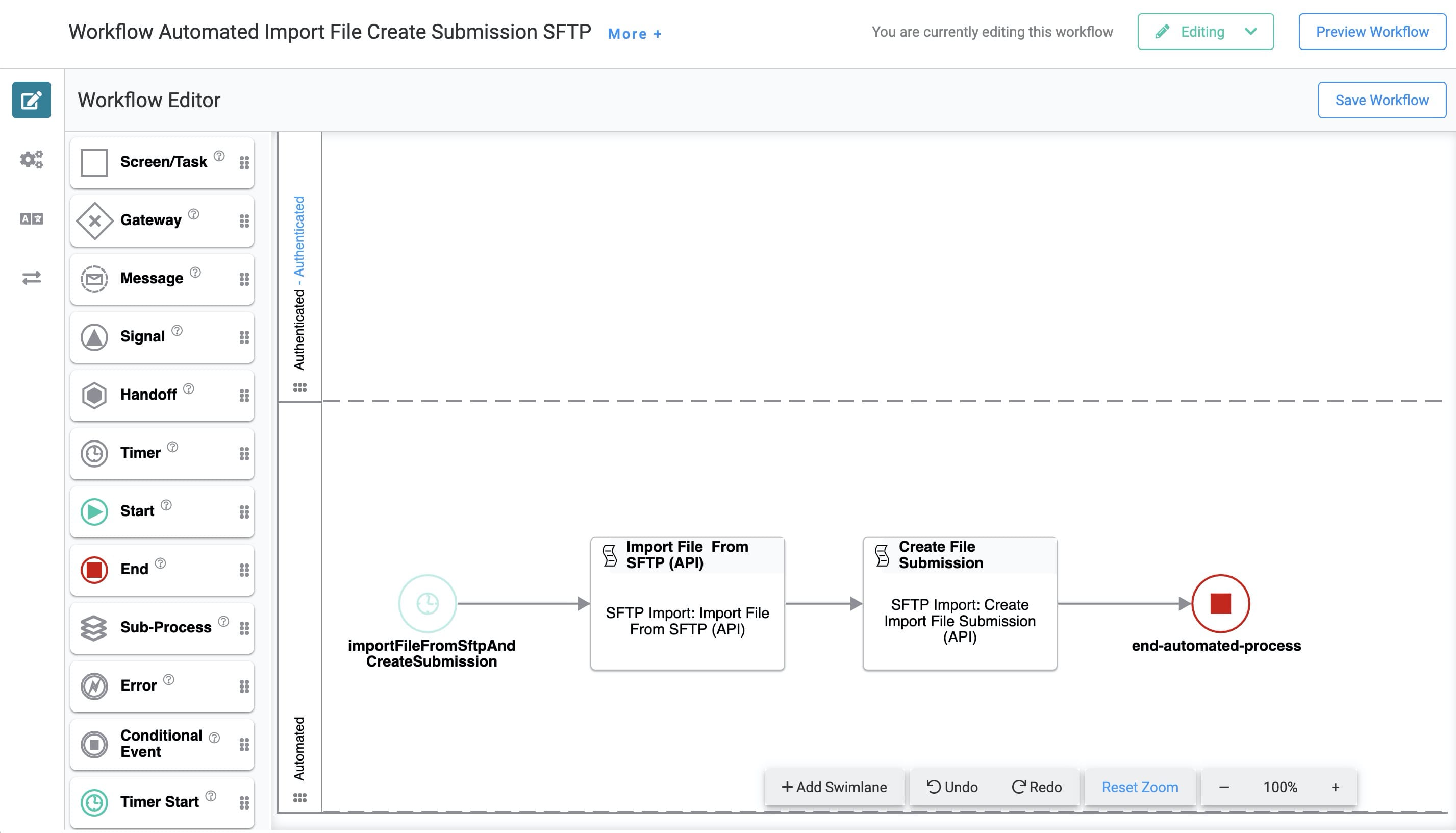Select the green Start play icon

(x=94, y=512)
